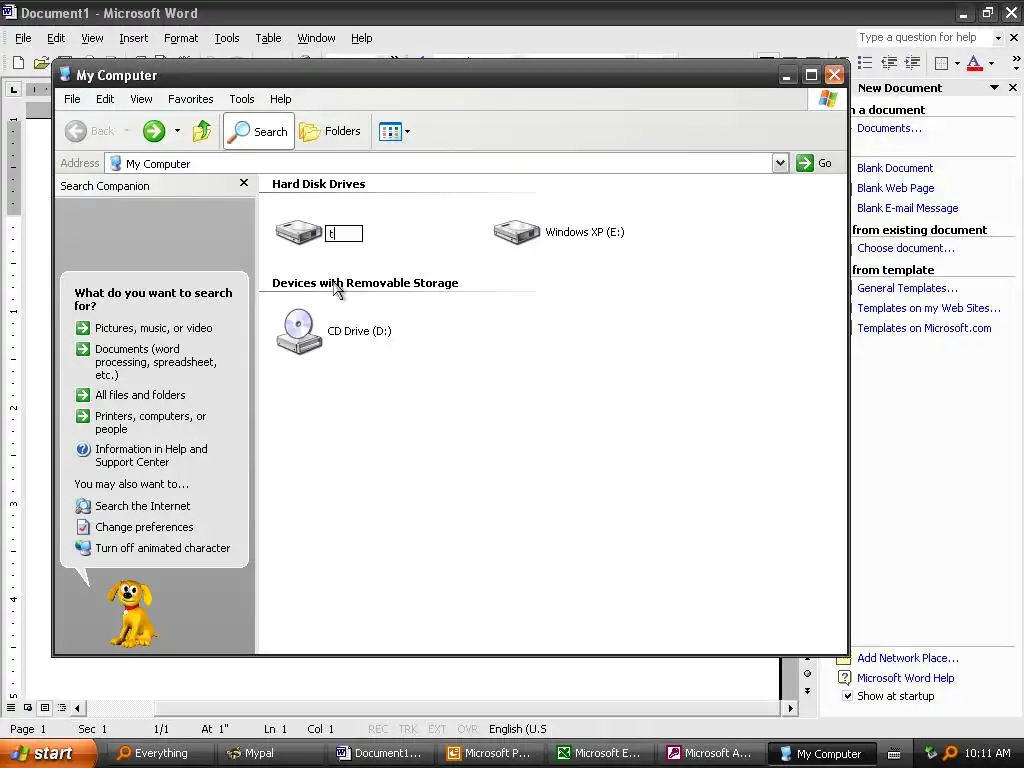
Task: Click Choose document... link
Action: click(x=906, y=248)
